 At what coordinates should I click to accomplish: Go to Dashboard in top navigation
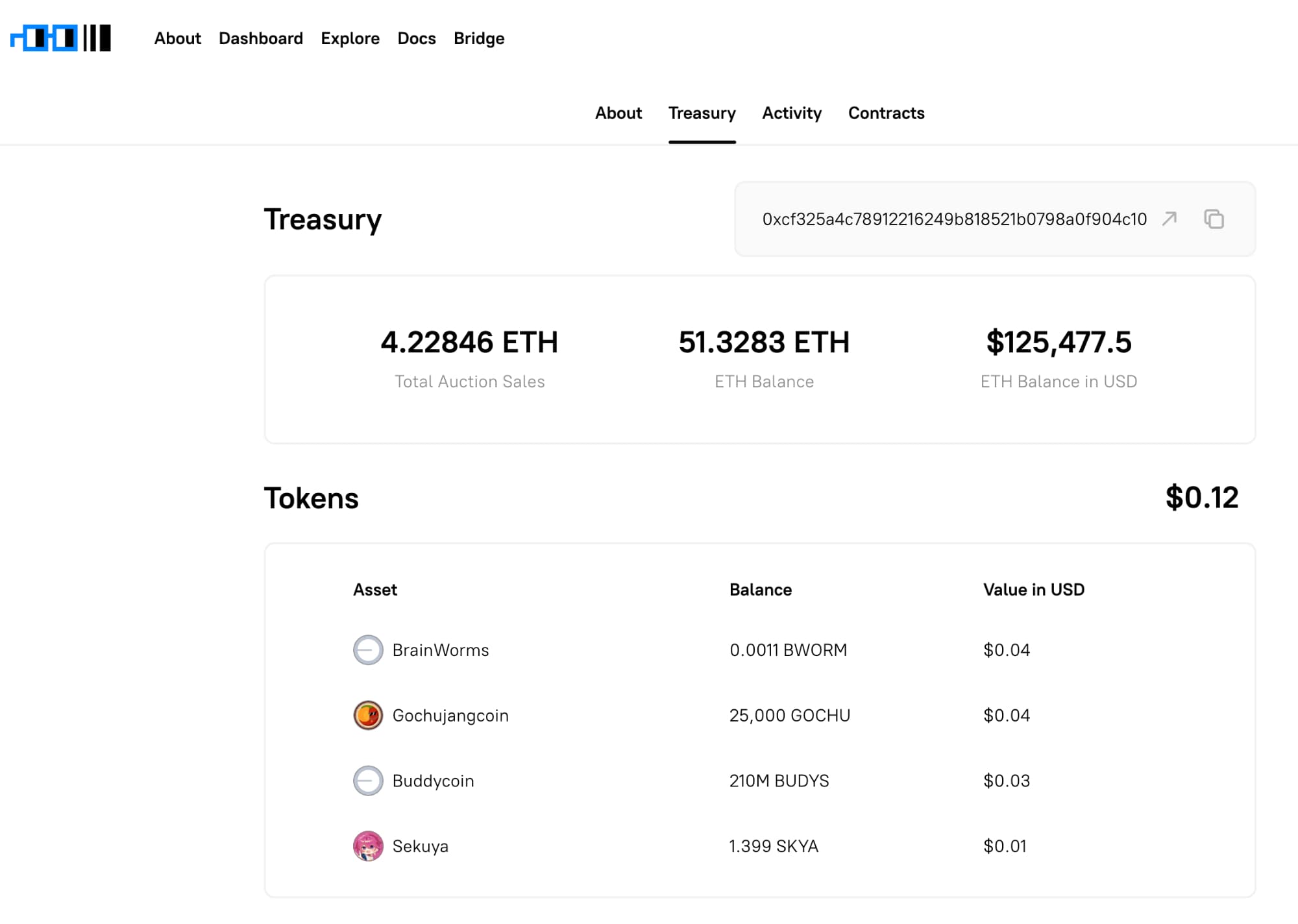pyautogui.click(x=260, y=38)
